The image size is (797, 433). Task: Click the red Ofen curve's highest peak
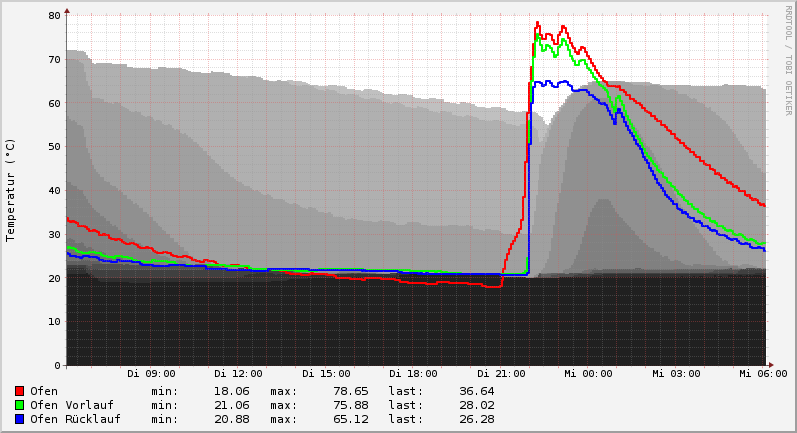tap(537, 22)
